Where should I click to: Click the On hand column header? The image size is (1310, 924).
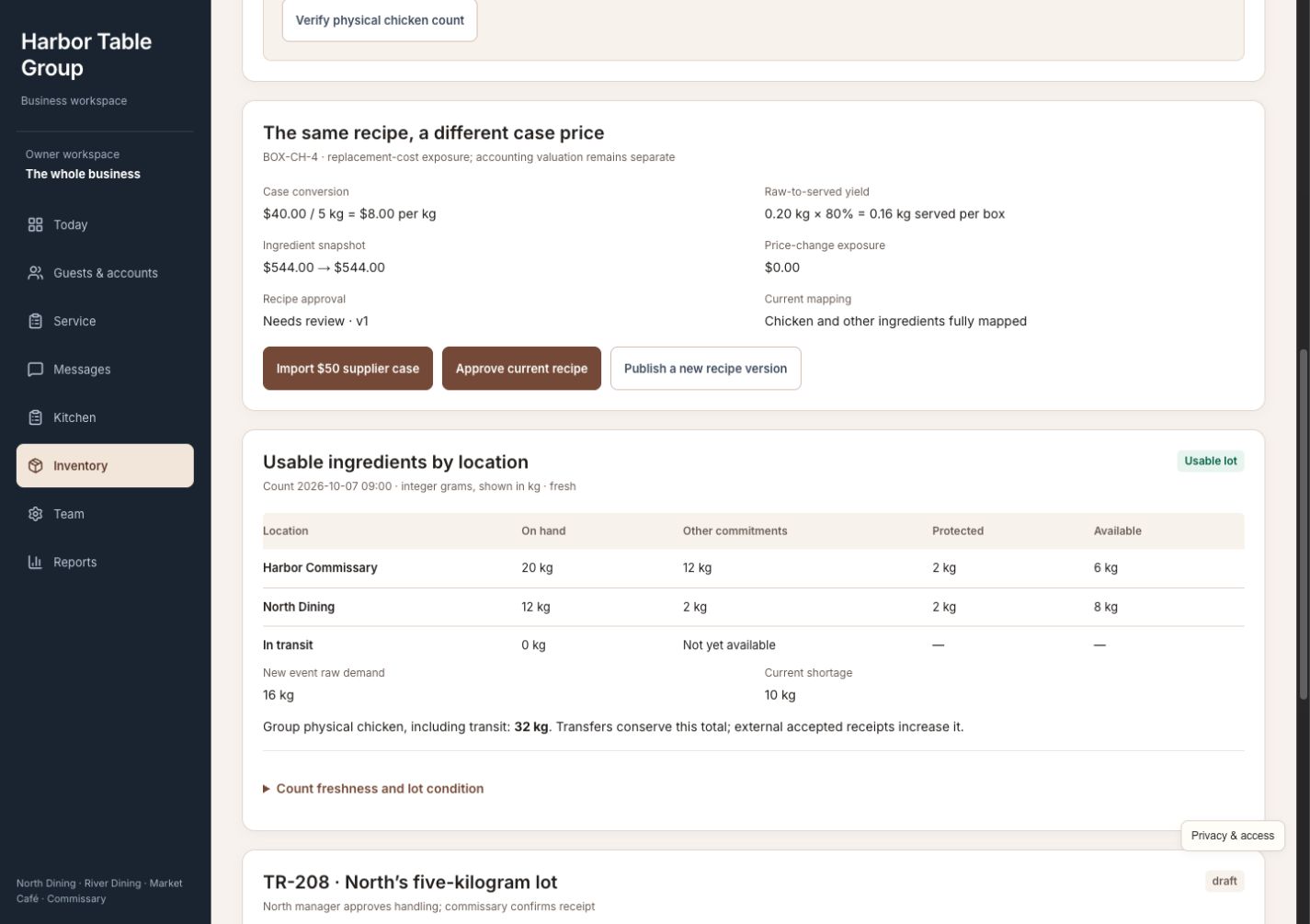pyautogui.click(x=543, y=531)
